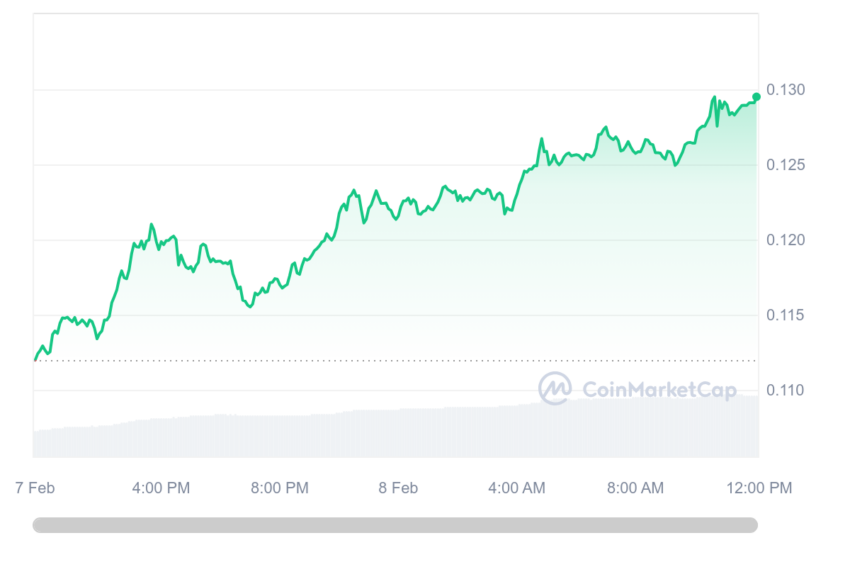This screenshot has height=567, width=850.
Task: Click the price peak near 4:00 PM
Action: point(151,224)
